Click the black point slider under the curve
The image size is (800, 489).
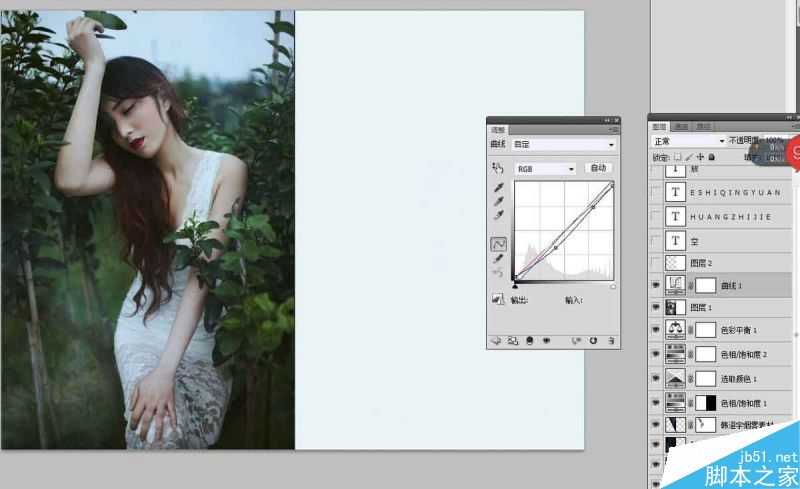(515, 286)
